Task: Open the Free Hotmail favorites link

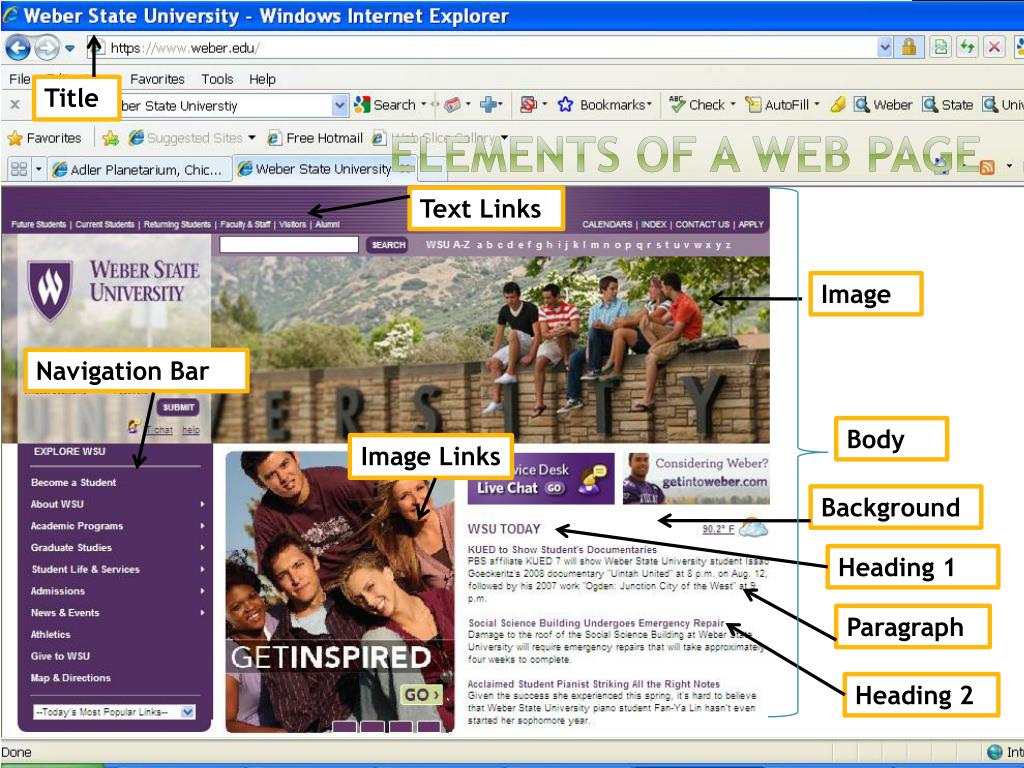Action: tap(315, 138)
